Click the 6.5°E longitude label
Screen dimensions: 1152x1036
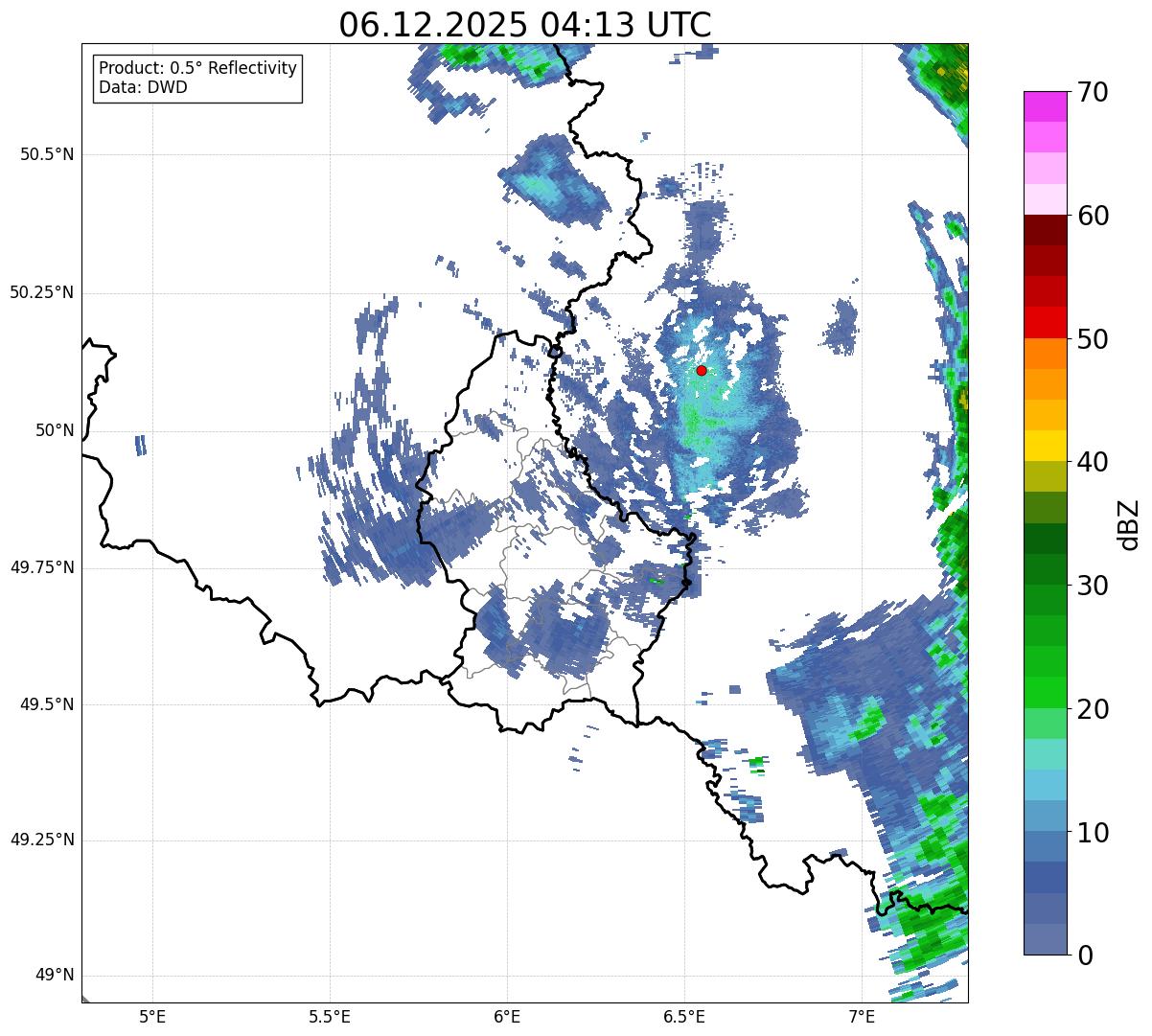(x=684, y=1017)
